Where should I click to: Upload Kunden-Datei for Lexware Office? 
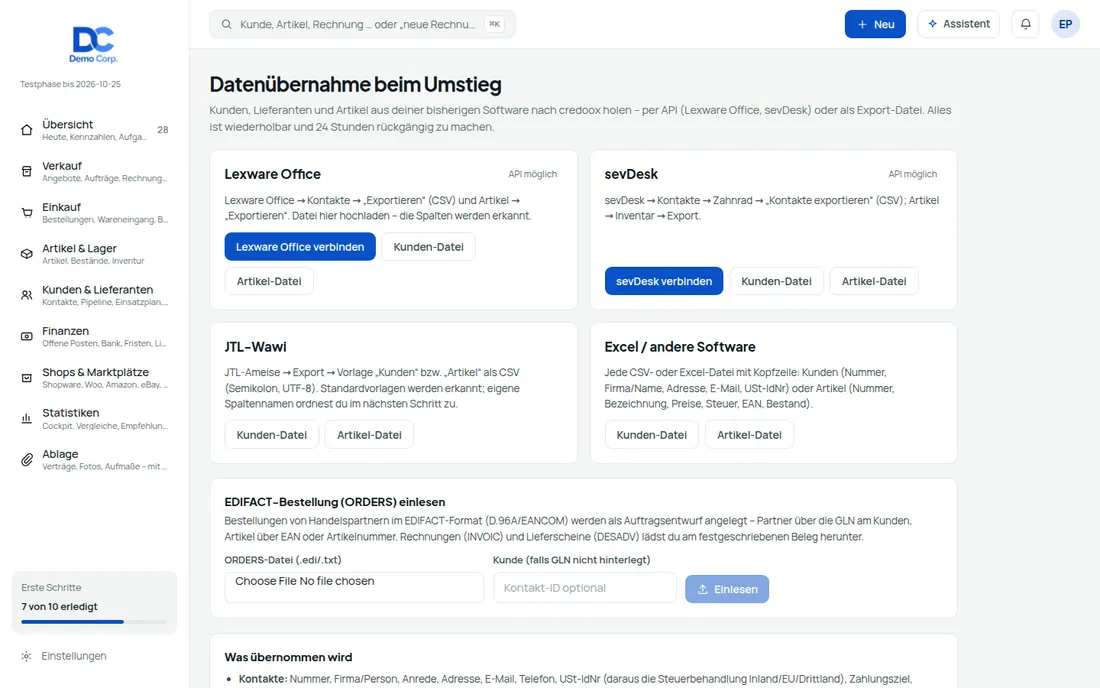[428, 247]
